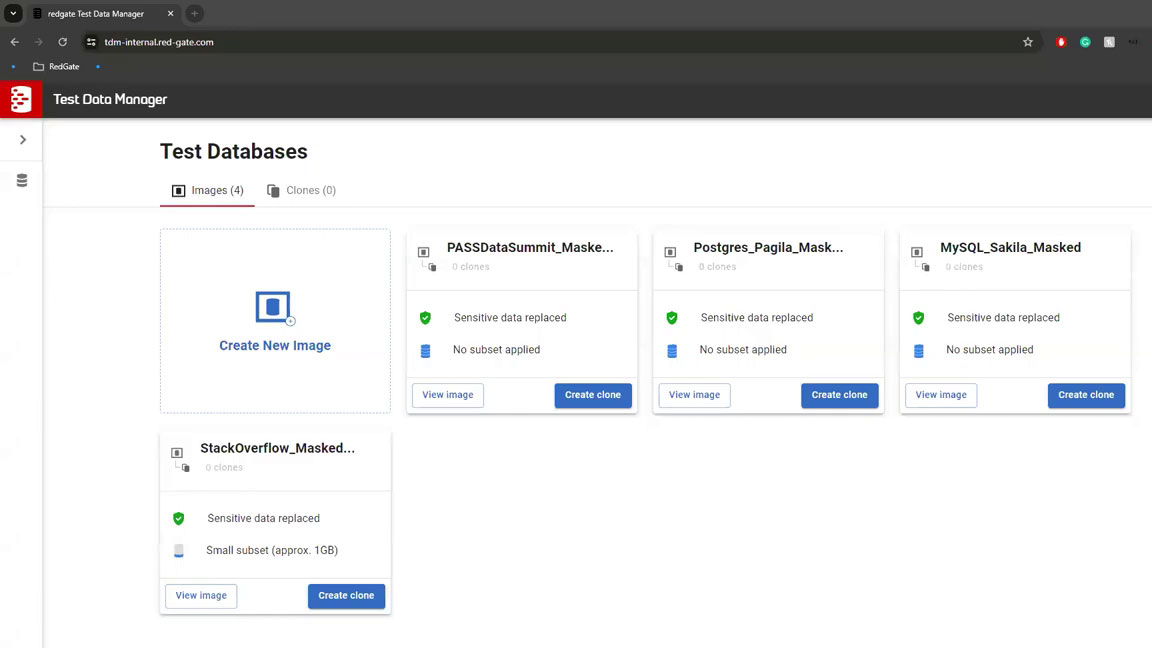Create clone of PASSDataSummit image
The image size is (1152, 648).
[x=593, y=395]
